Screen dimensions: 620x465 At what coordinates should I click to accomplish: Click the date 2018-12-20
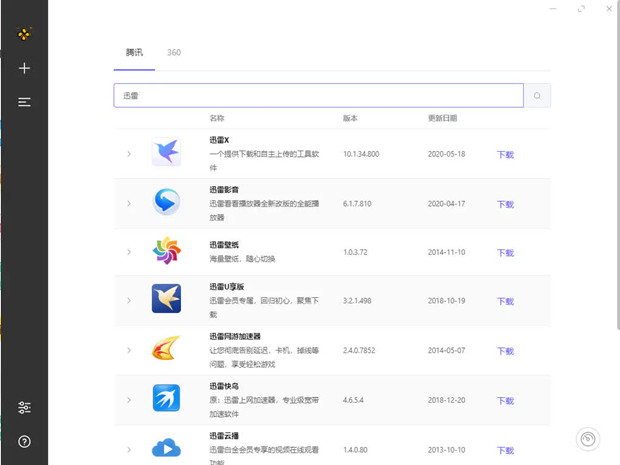coord(446,400)
